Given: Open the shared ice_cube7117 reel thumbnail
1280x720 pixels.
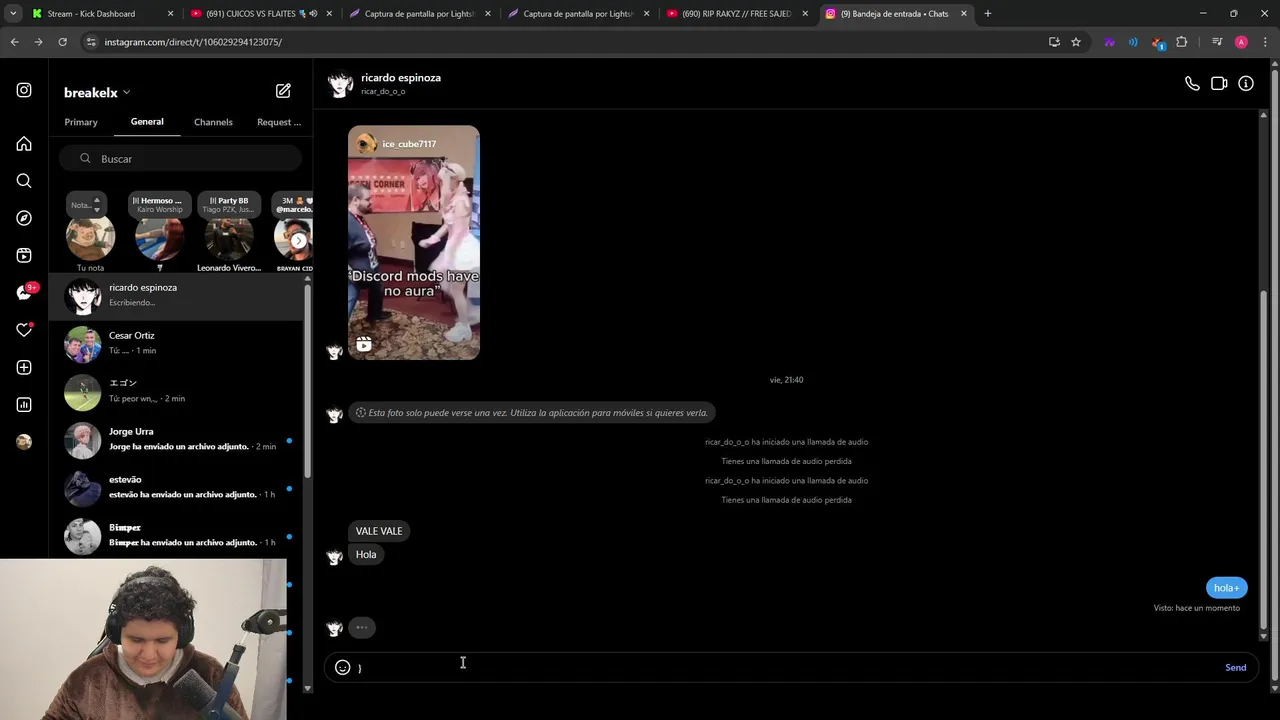Looking at the screenshot, I should point(414,243).
